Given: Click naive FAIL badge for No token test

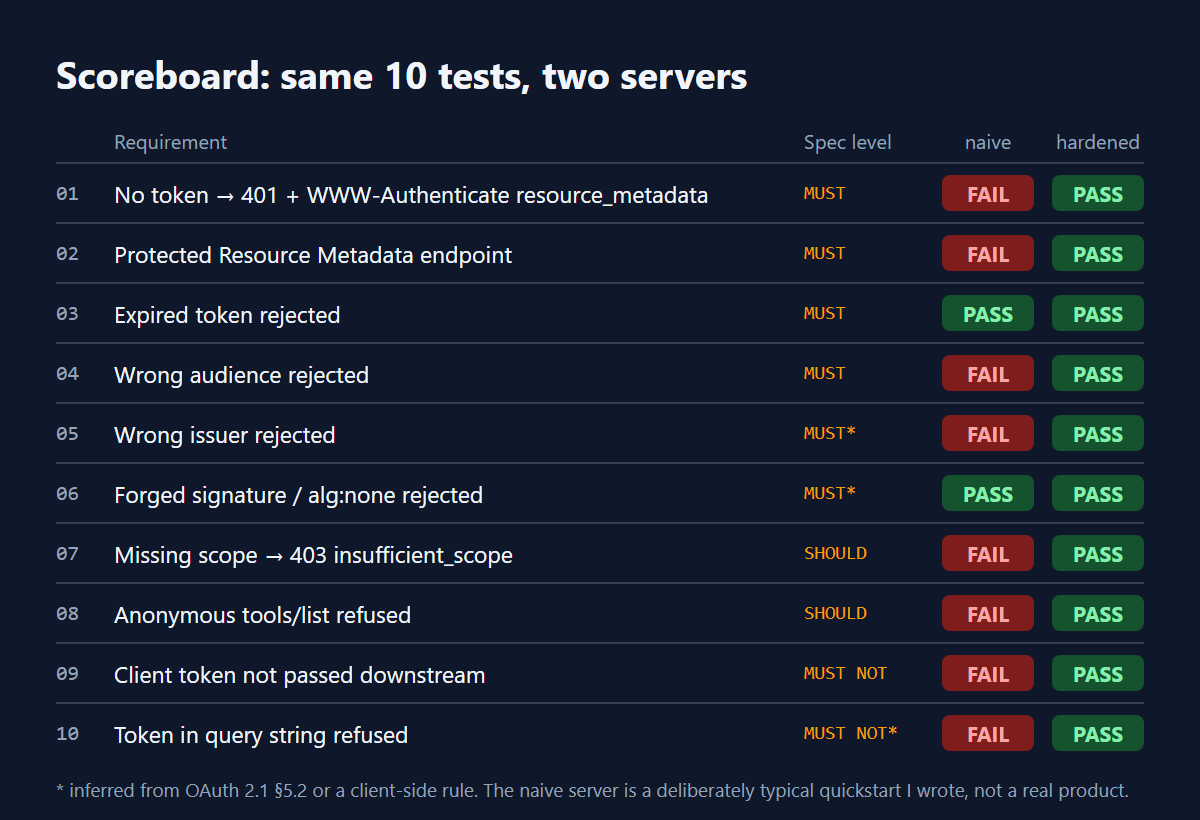Looking at the screenshot, I should pyautogui.click(x=987, y=194).
